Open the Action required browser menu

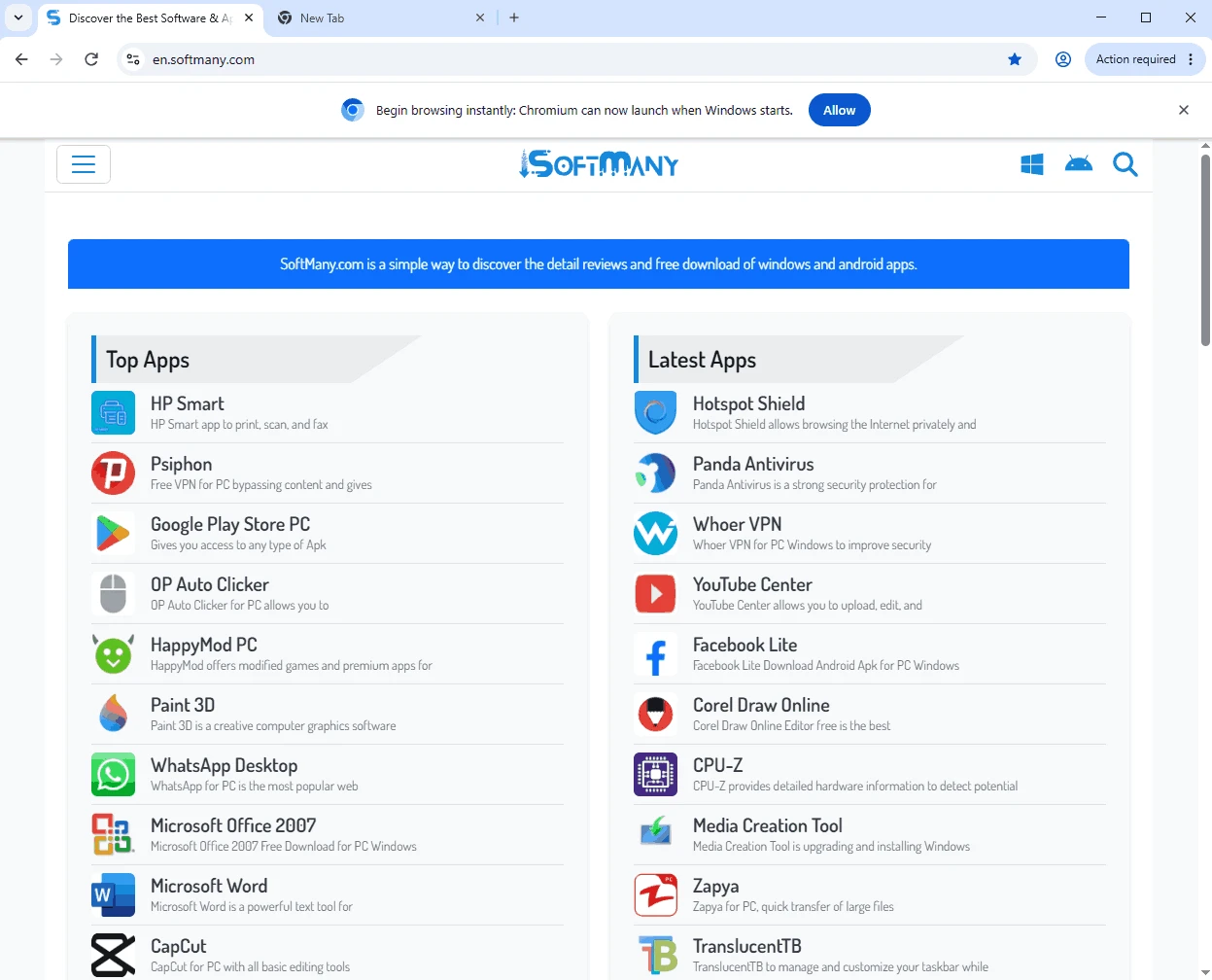(x=1145, y=59)
